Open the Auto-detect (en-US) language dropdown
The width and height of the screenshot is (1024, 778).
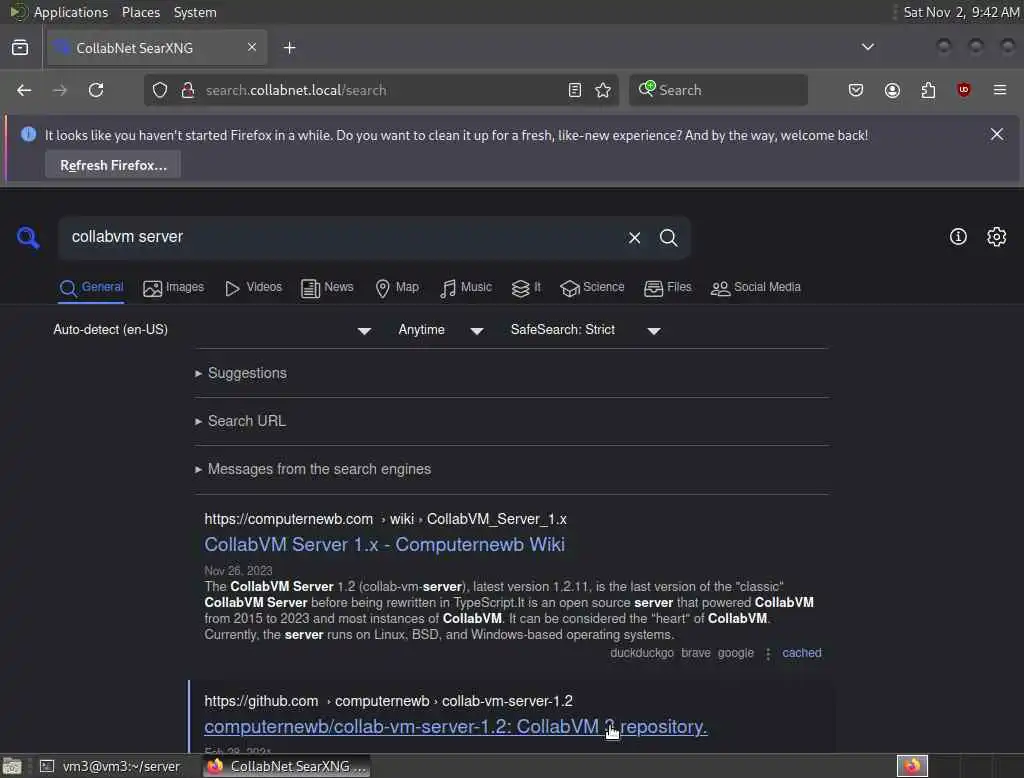click(212, 330)
